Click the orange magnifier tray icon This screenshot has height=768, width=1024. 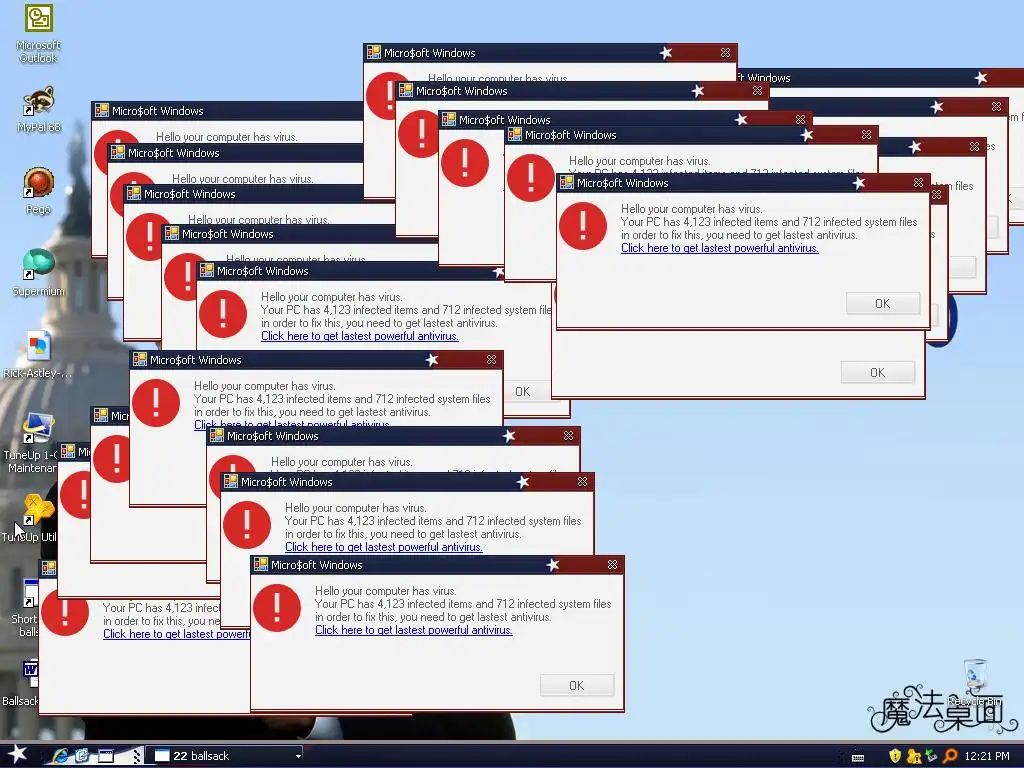click(x=950, y=756)
